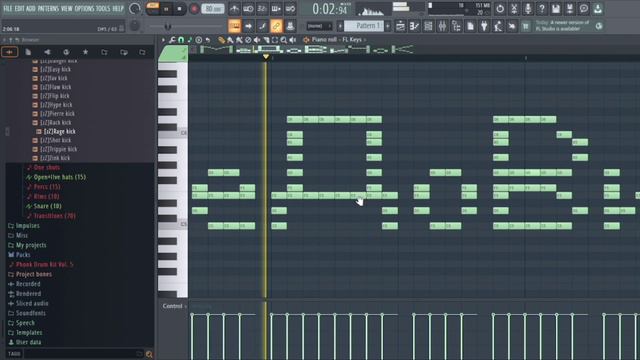The width and height of the screenshot is (640, 360).
Task: Select the piano roll Zoom magnifier tool
Action: 284,40
